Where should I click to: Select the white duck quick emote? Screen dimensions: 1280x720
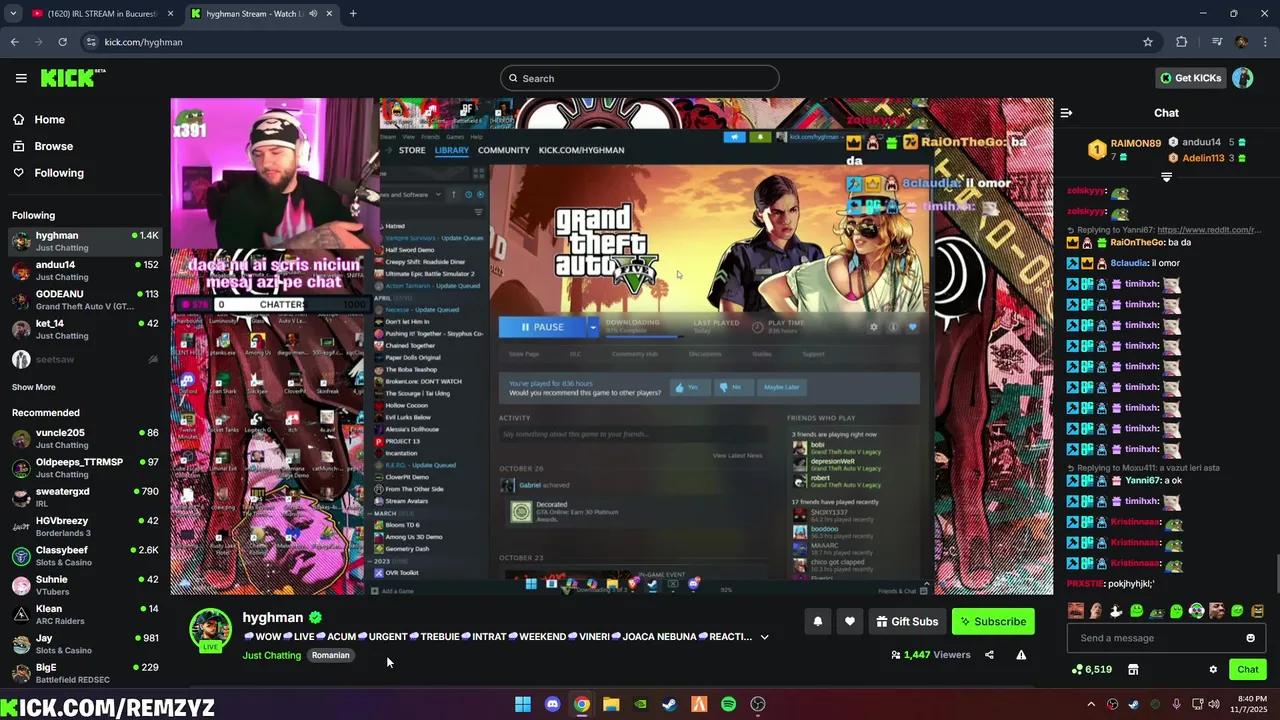1116,611
